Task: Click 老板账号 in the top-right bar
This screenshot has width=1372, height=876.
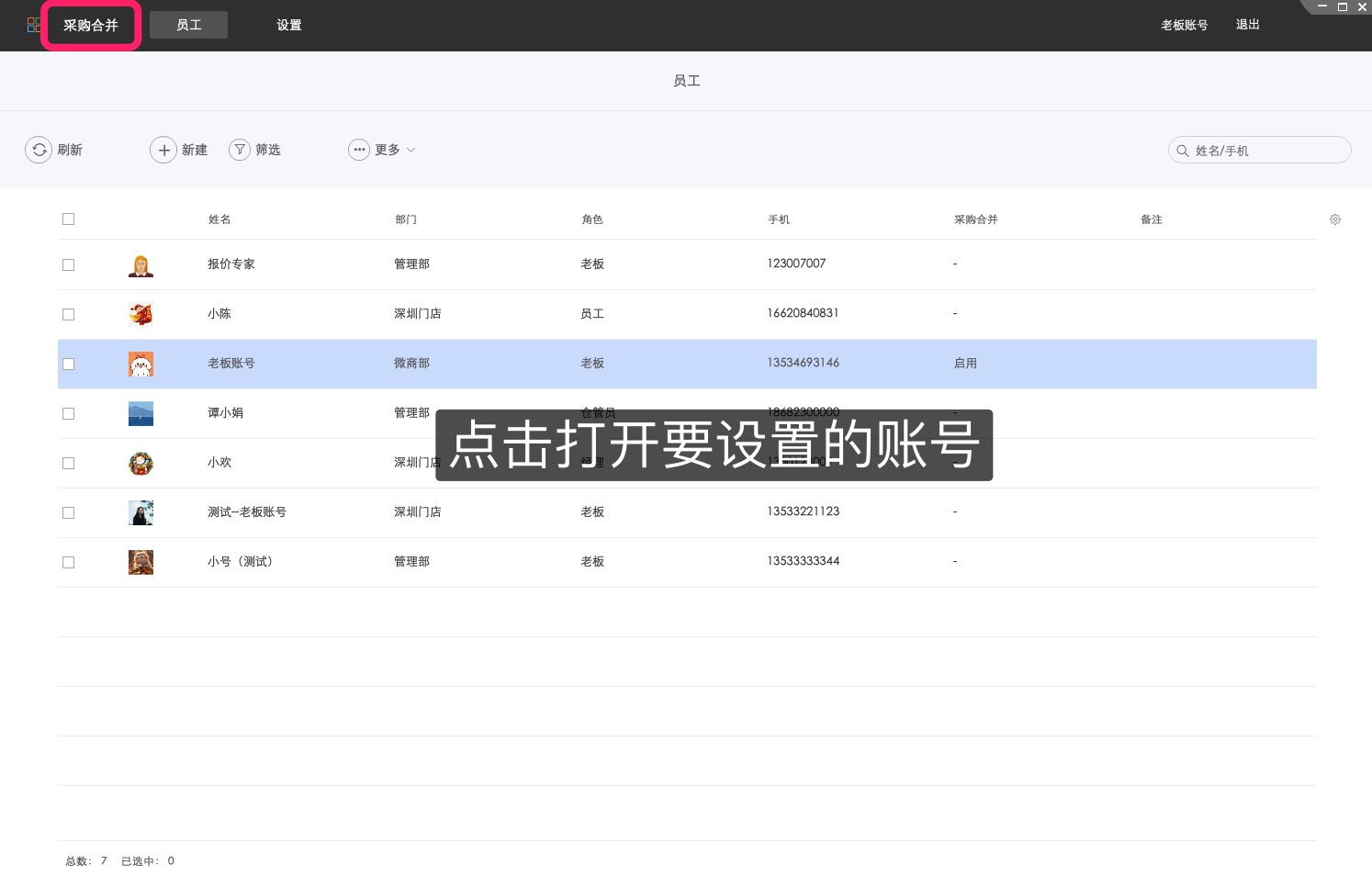Action: click(1185, 25)
